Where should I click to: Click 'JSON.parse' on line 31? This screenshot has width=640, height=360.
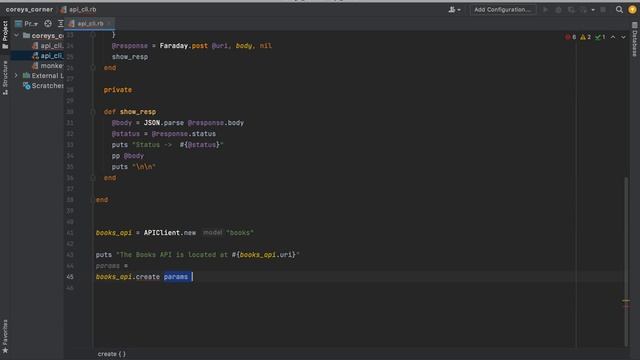(x=163, y=123)
